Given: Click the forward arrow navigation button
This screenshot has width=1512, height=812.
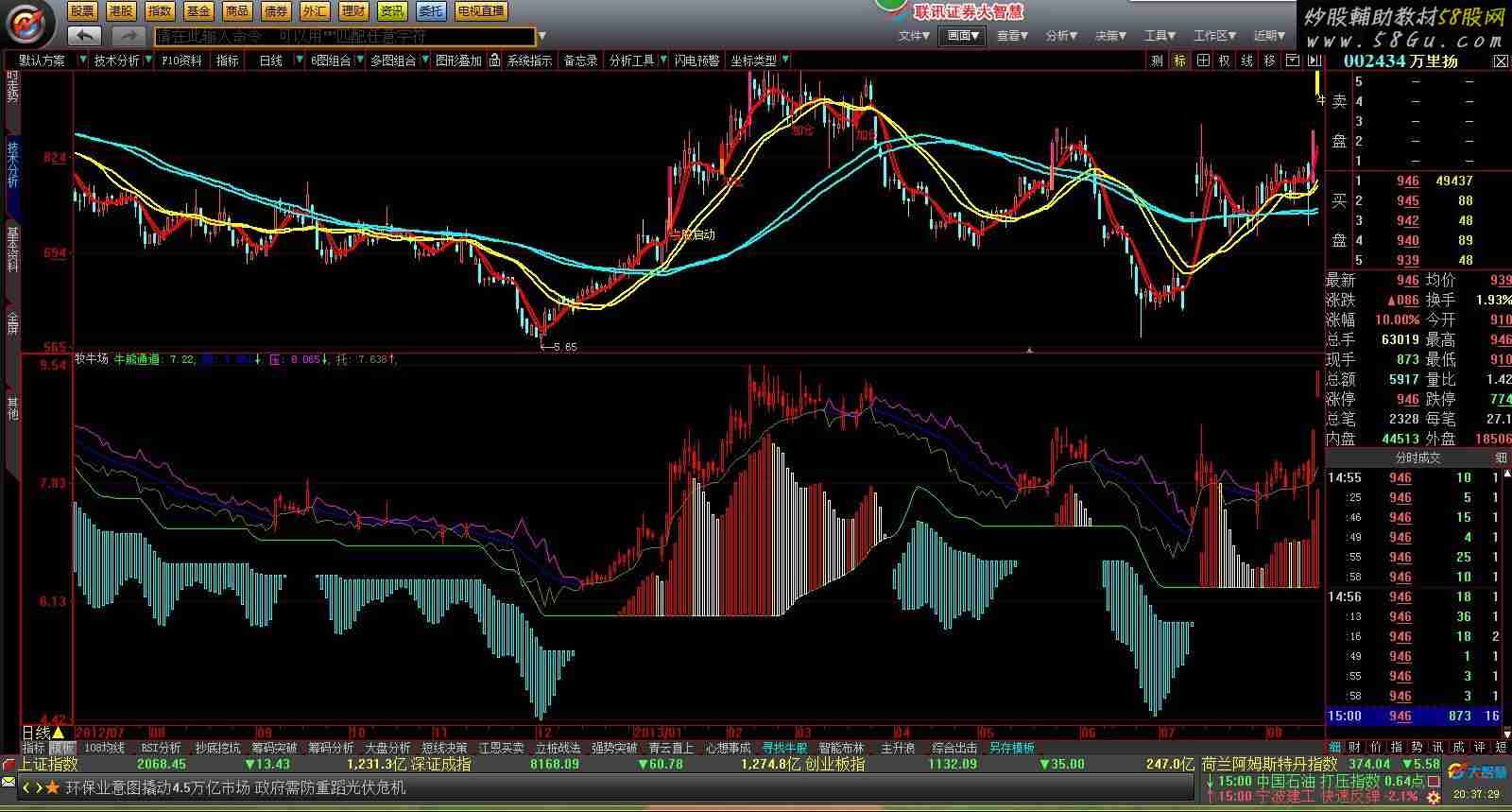Looking at the screenshot, I should point(128,36).
